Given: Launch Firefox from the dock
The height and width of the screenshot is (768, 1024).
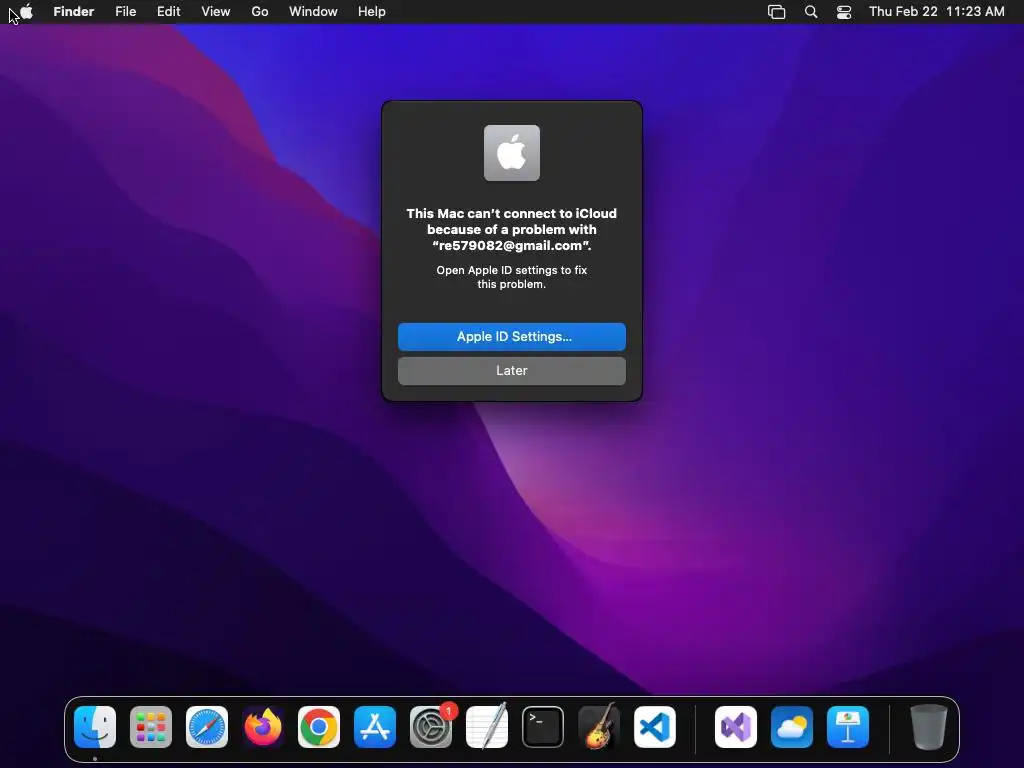Looking at the screenshot, I should (263, 727).
